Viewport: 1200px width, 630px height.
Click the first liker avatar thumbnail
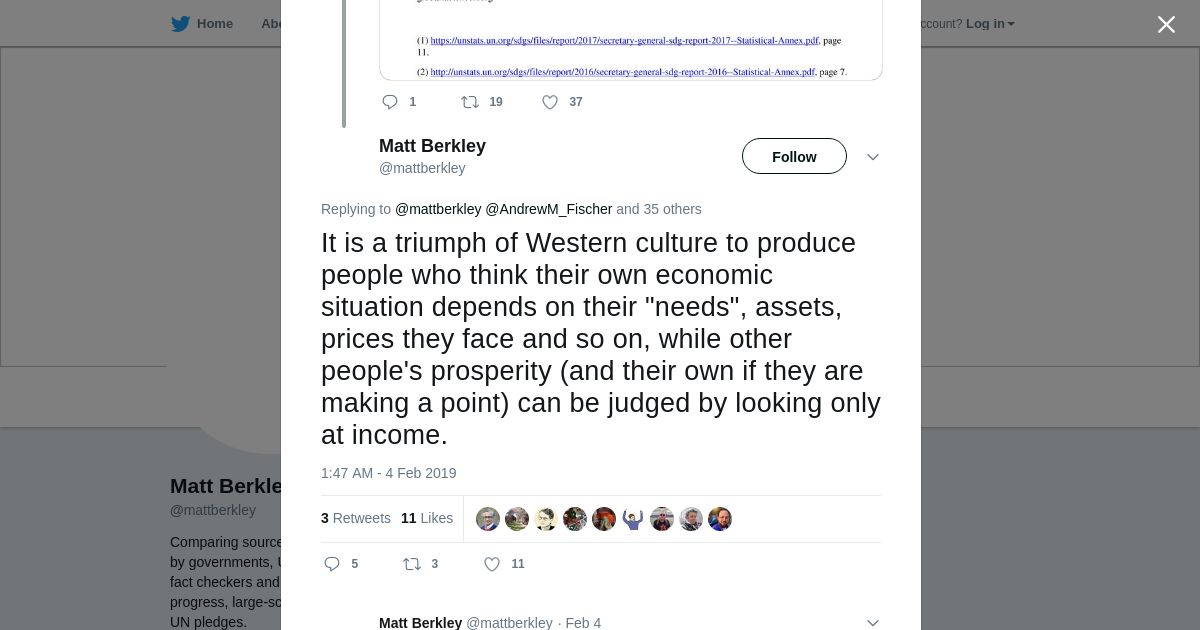(x=488, y=519)
